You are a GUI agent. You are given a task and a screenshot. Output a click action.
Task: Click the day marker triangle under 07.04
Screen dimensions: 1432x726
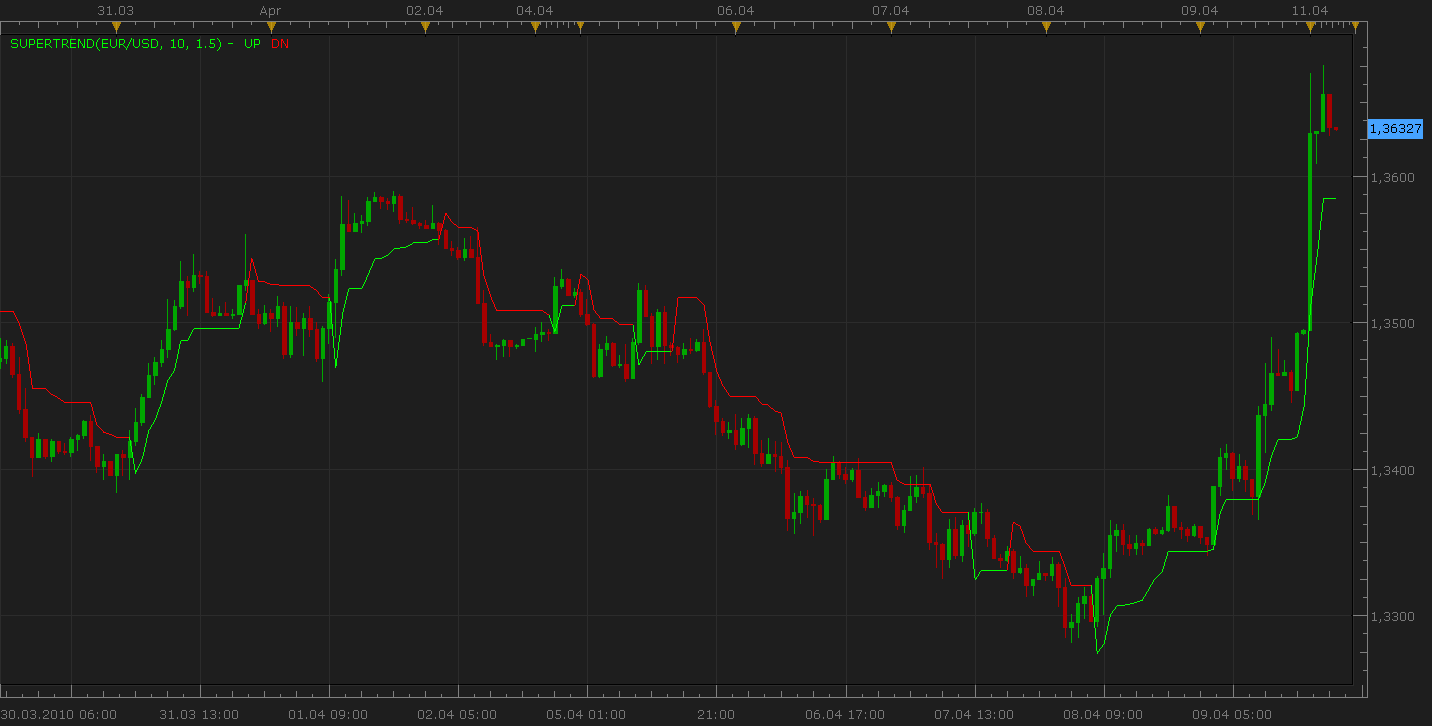891,27
